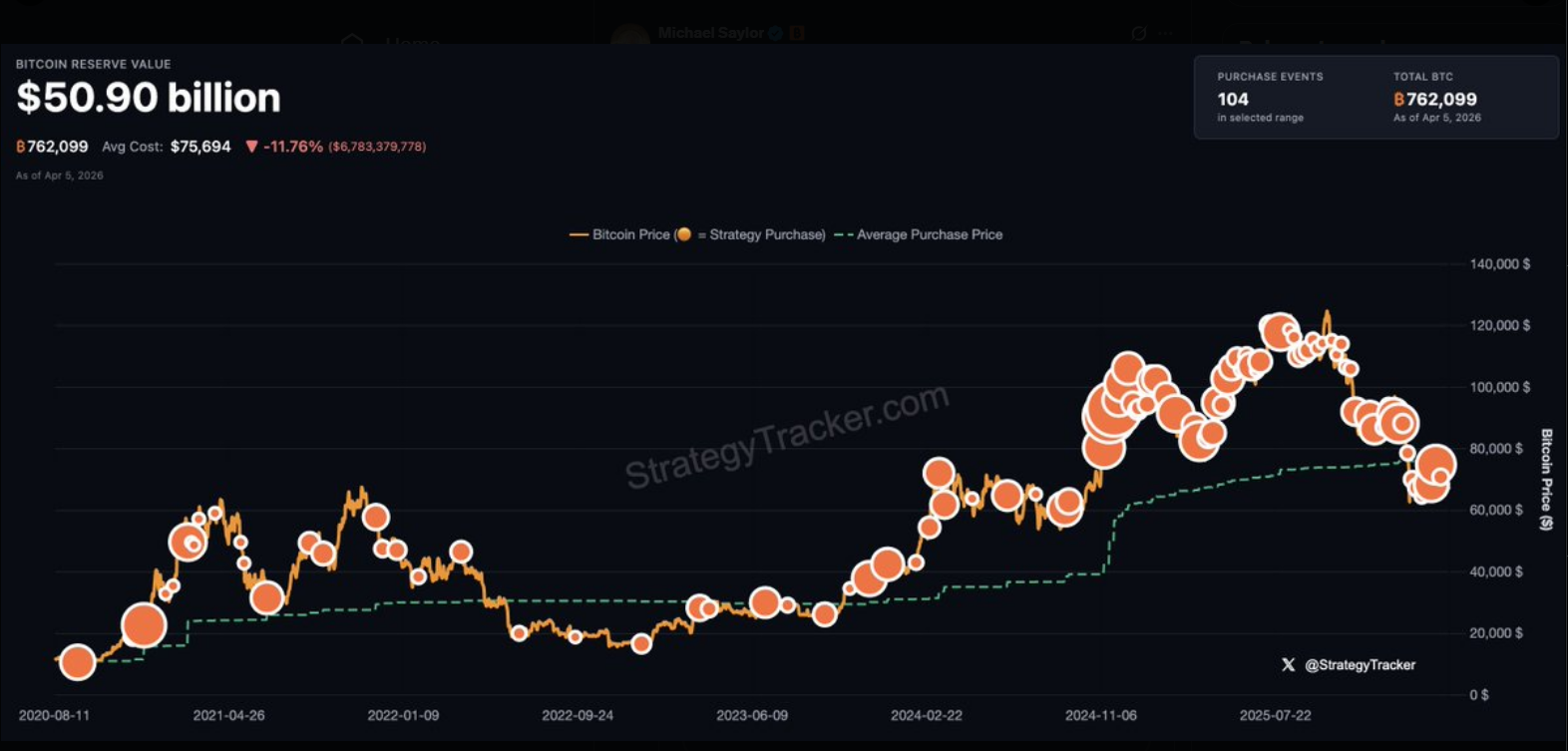Click the Purchase Events count 104

1233,100
